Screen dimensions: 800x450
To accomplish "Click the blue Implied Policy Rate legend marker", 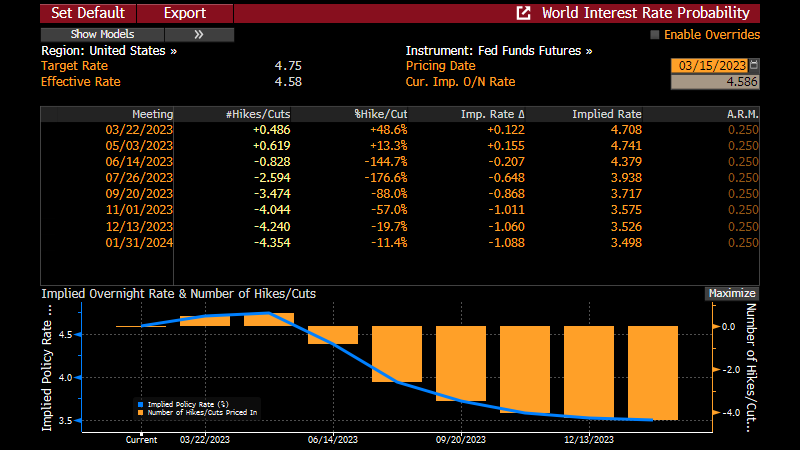I will (x=138, y=404).
